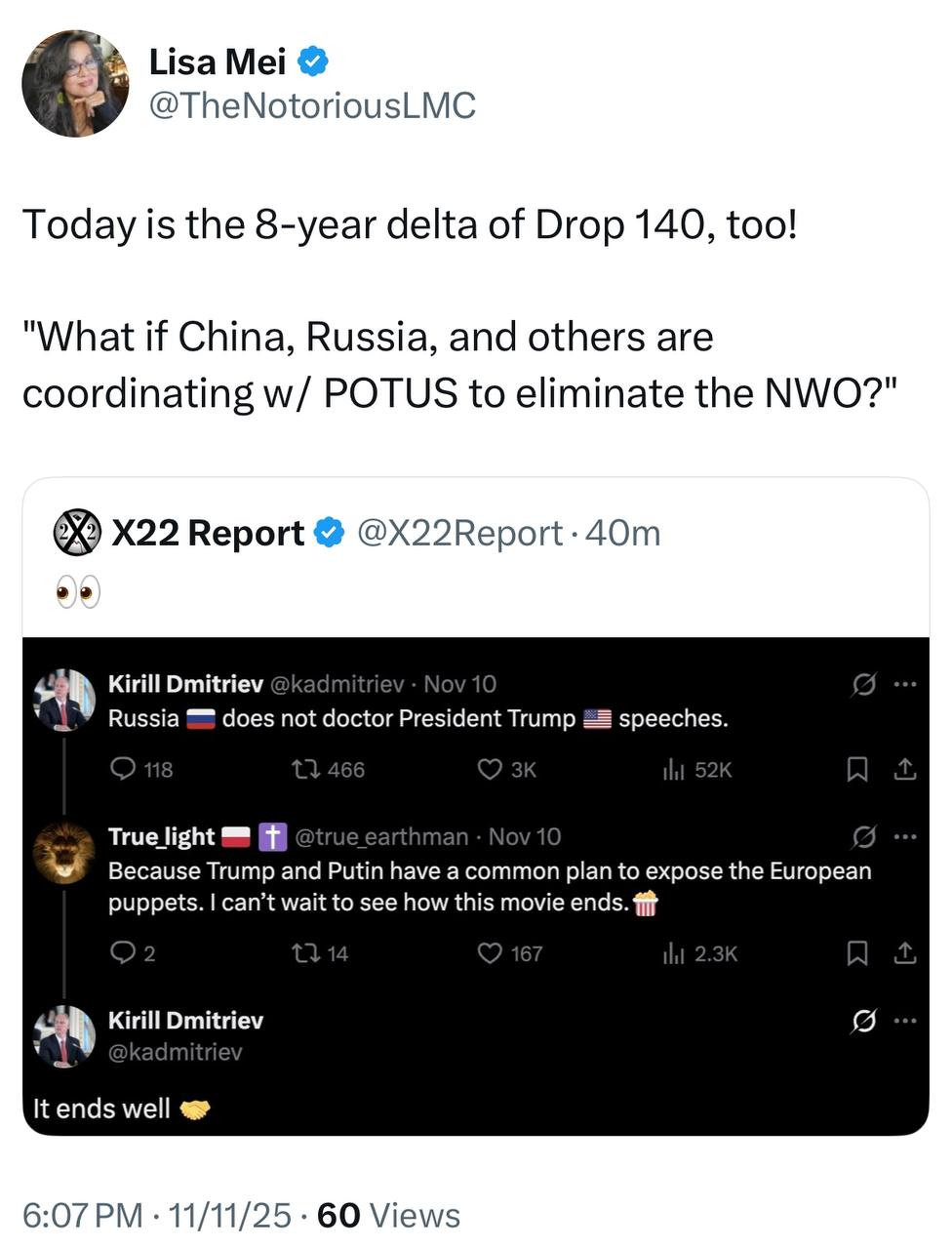
Task: Click Lisa Mei's verified badge
Action: click(x=313, y=62)
